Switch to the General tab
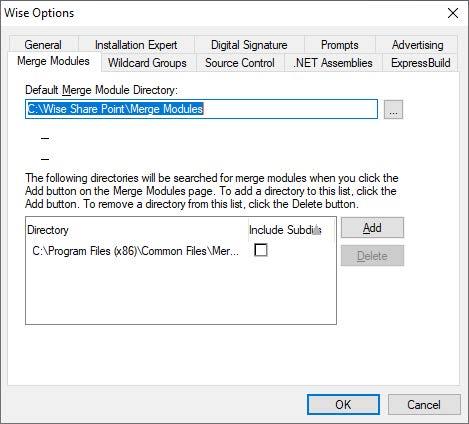Image resolution: width=469 pixels, height=424 pixels. pyautogui.click(x=43, y=45)
